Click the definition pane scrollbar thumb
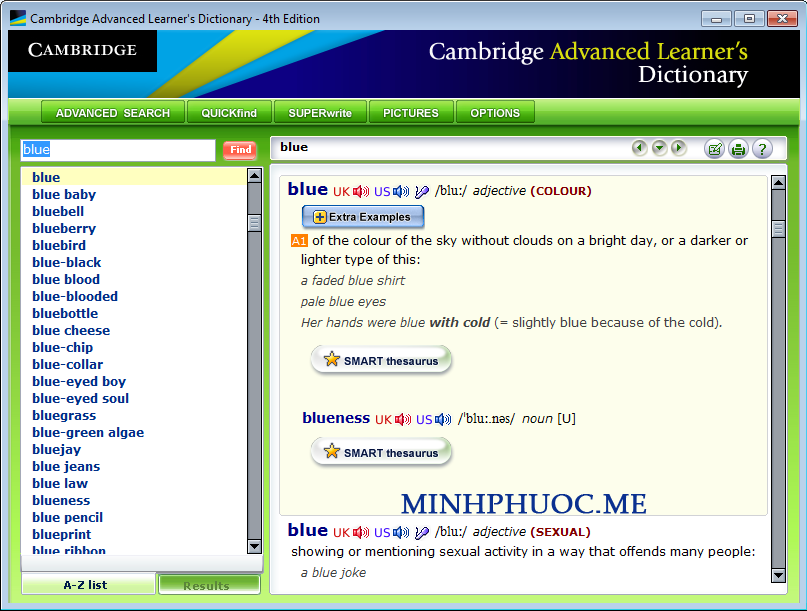The width and height of the screenshot is (807, 611). coord(779,229)
